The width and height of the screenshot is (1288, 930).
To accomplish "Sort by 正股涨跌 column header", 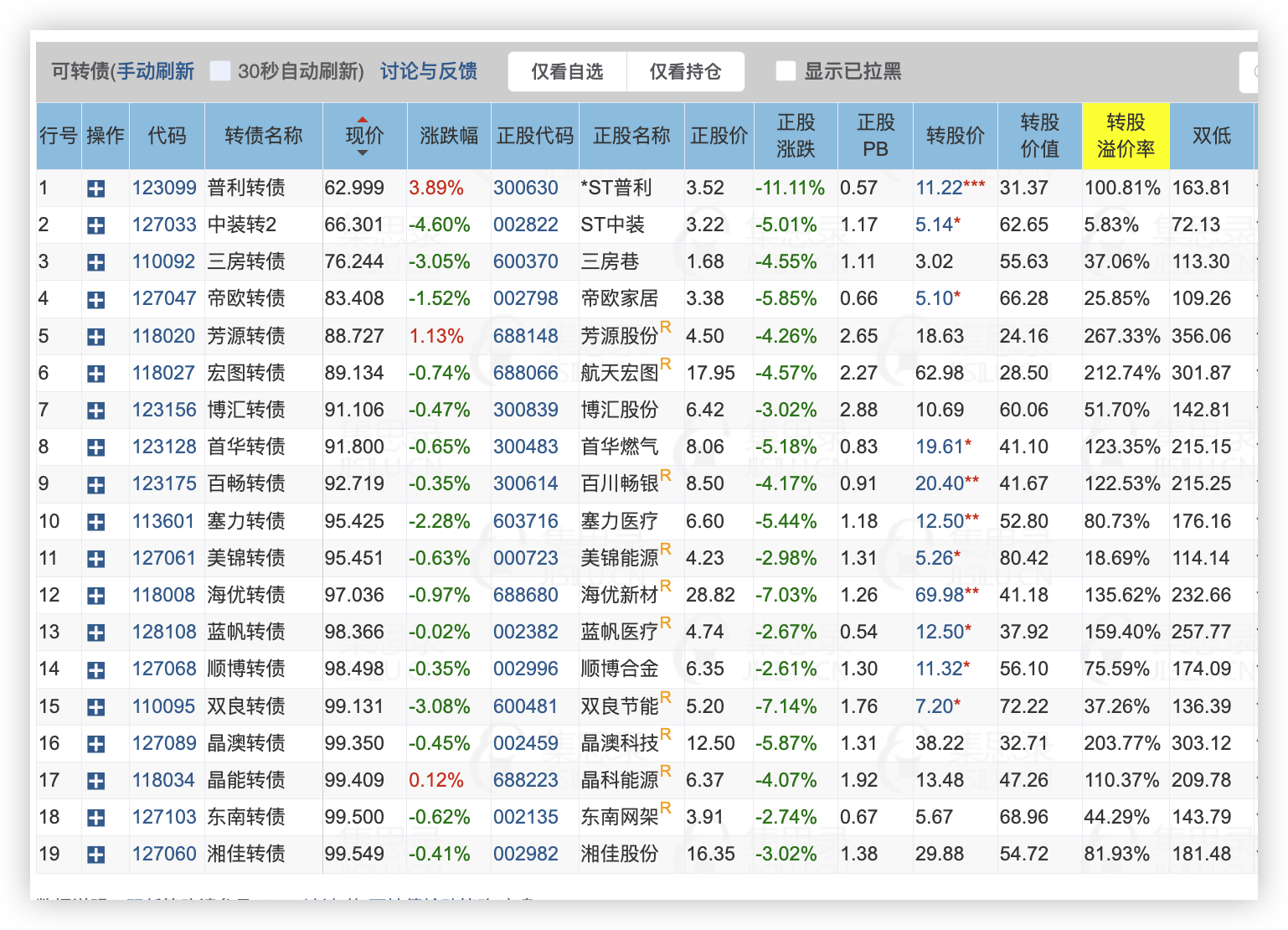I will [796, 136].
